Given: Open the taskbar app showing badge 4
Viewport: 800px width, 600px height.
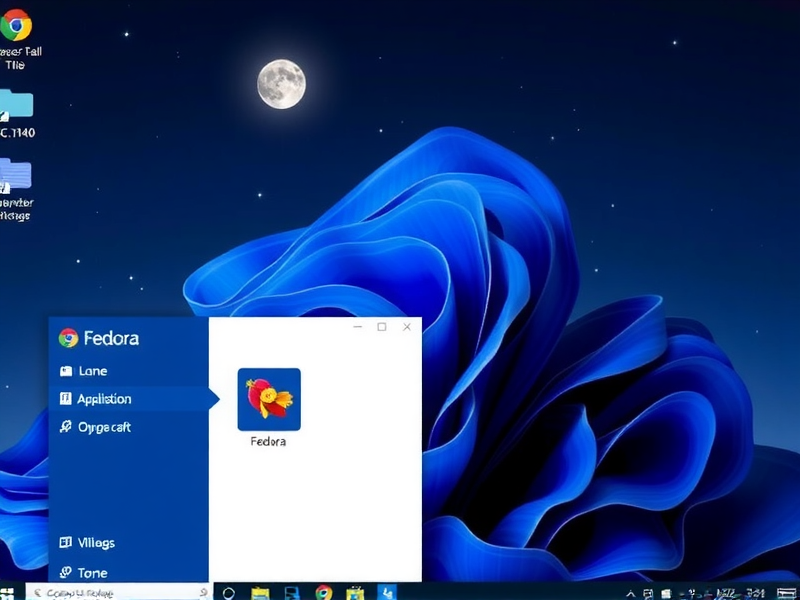Looking at the screenshot, I should pyautogui.click(x=384, y=589).
